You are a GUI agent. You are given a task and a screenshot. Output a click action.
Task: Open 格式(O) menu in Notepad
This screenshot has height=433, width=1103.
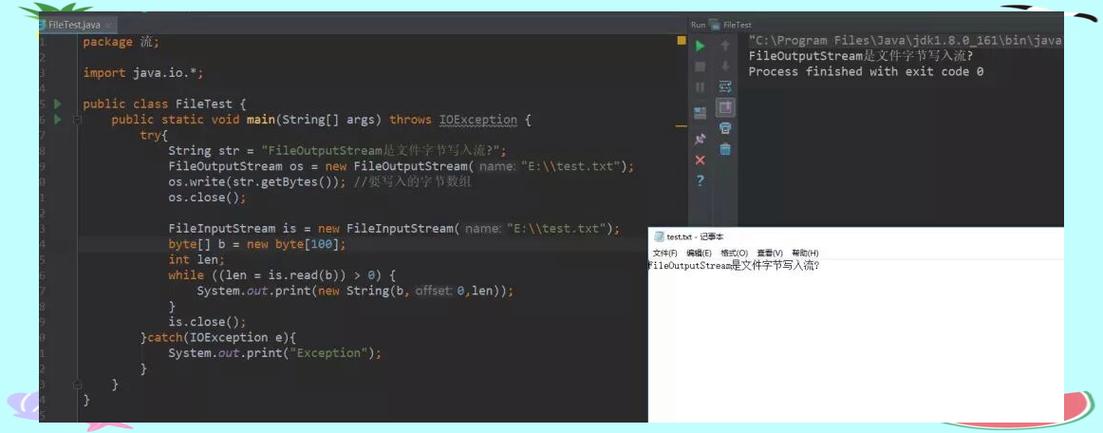tap(734, 253)
